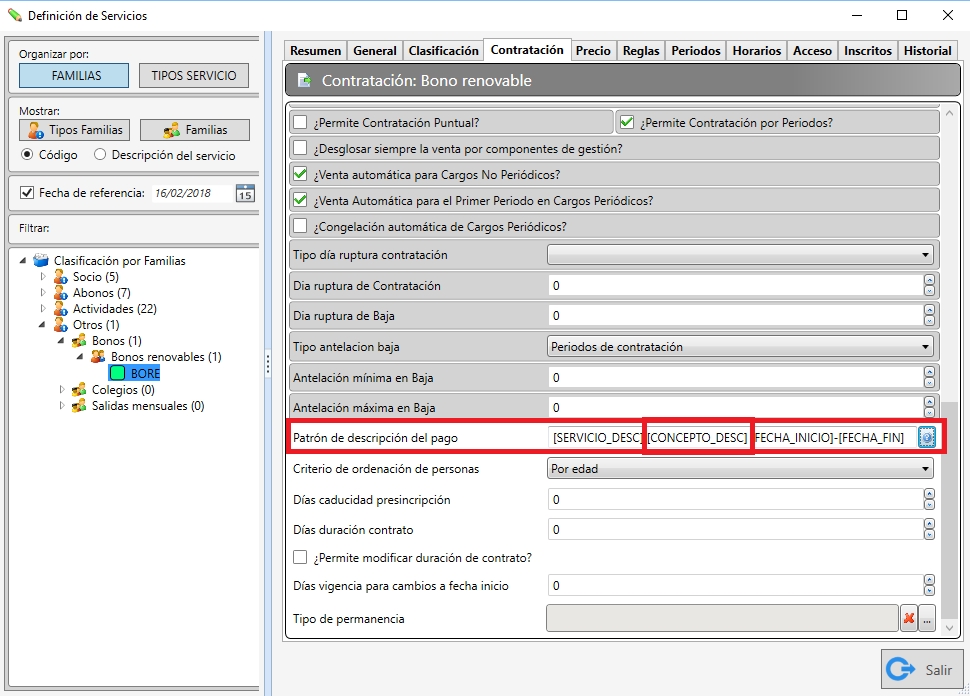Viewport: 970px width, 696px height.
Task: Click Tipos Familias show button
Action: point(74,130)
